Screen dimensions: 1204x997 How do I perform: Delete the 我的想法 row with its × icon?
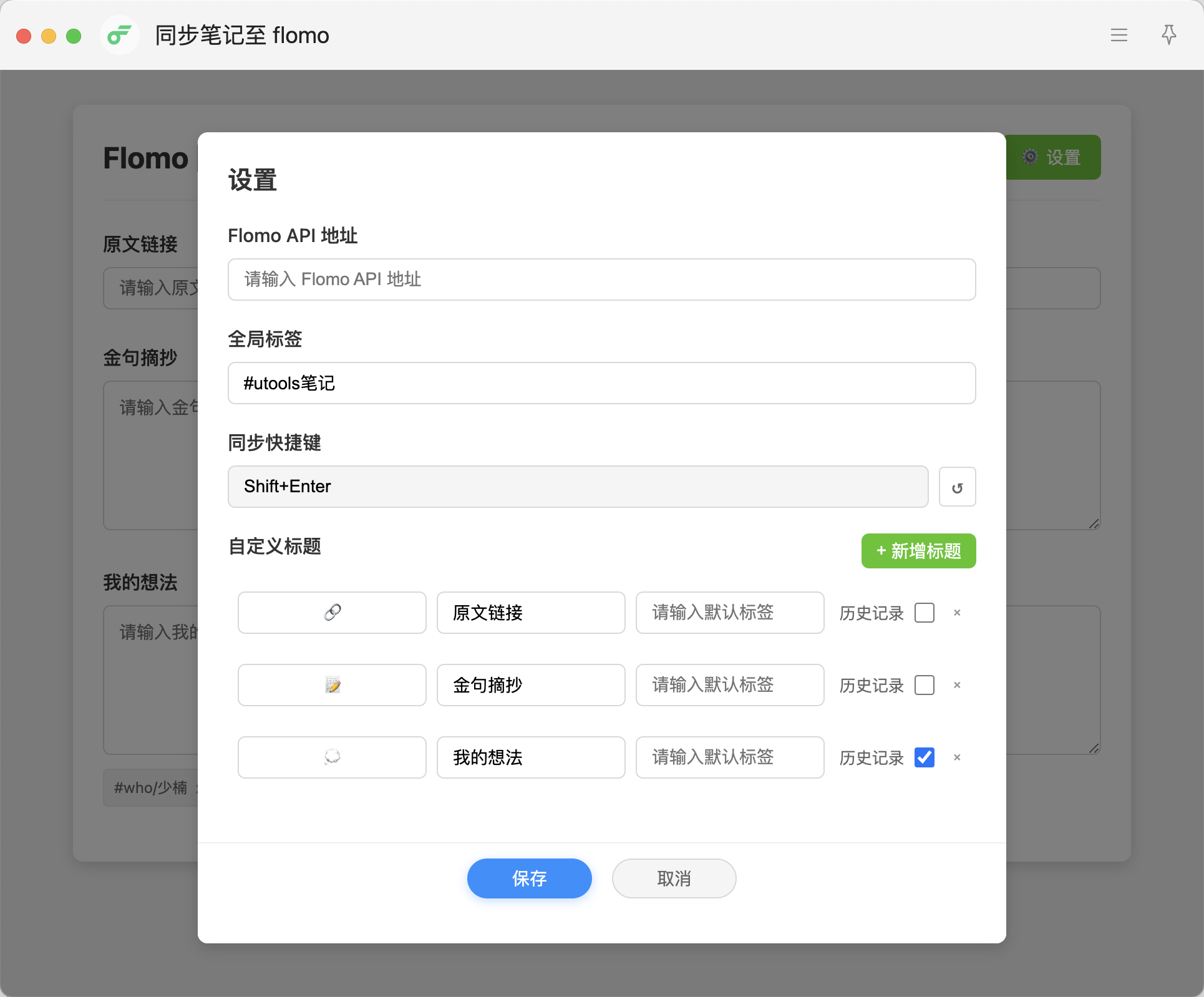957,757
